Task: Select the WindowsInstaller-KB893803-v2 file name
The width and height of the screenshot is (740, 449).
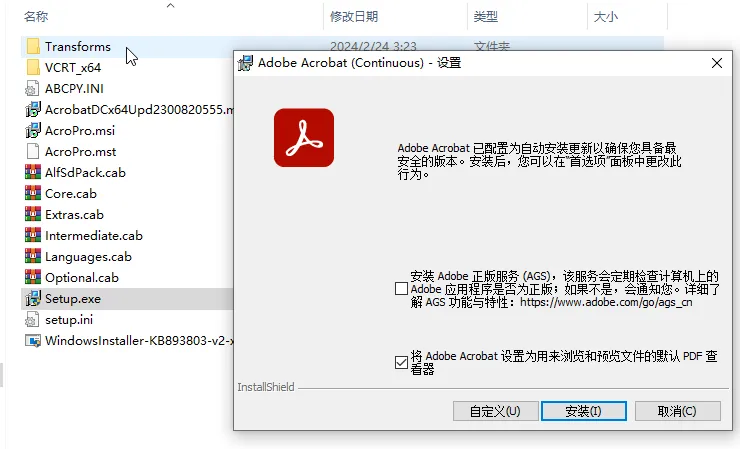Action: tap(139, 341)
